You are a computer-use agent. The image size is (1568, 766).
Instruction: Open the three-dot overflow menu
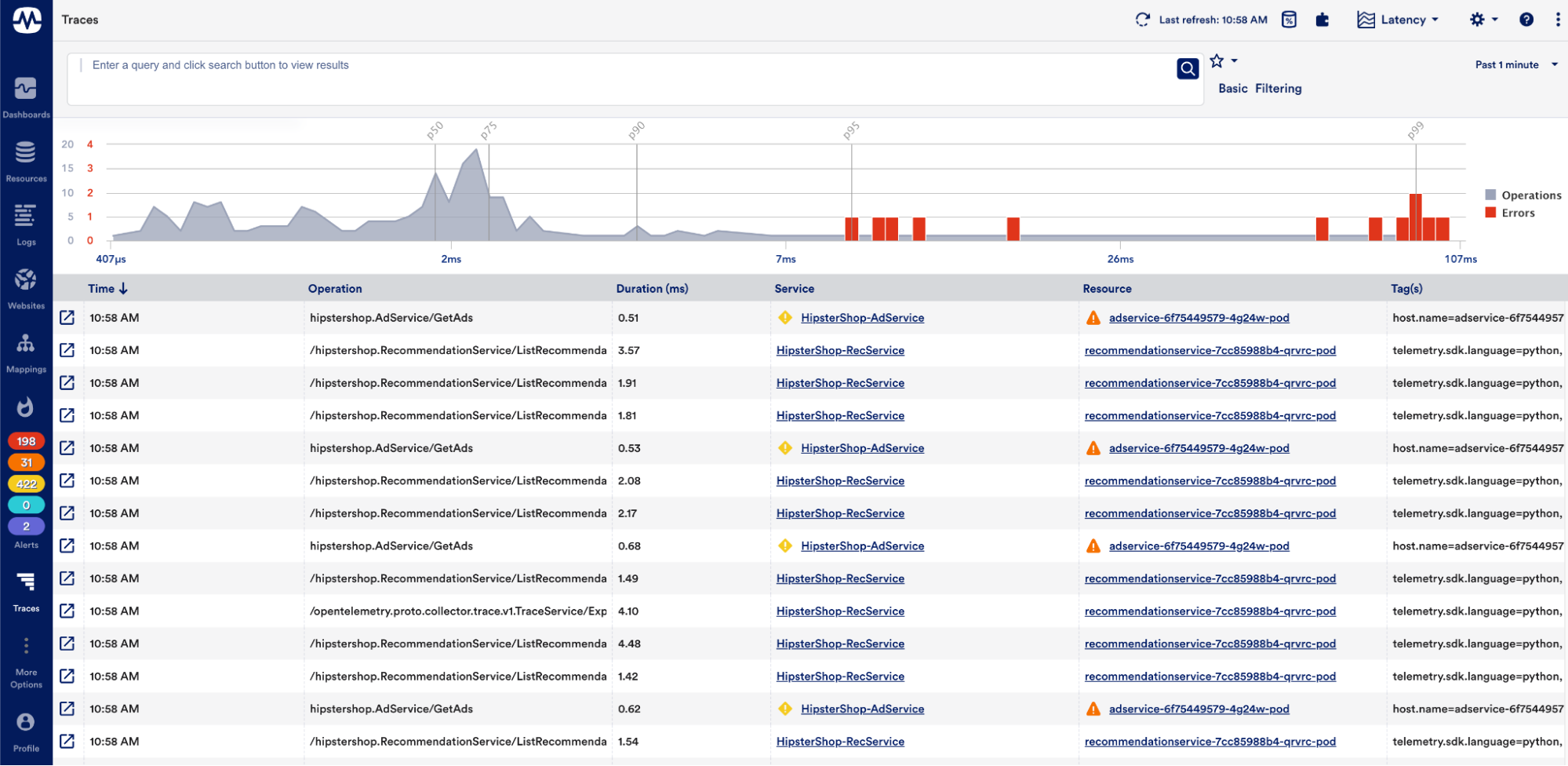1558,20
